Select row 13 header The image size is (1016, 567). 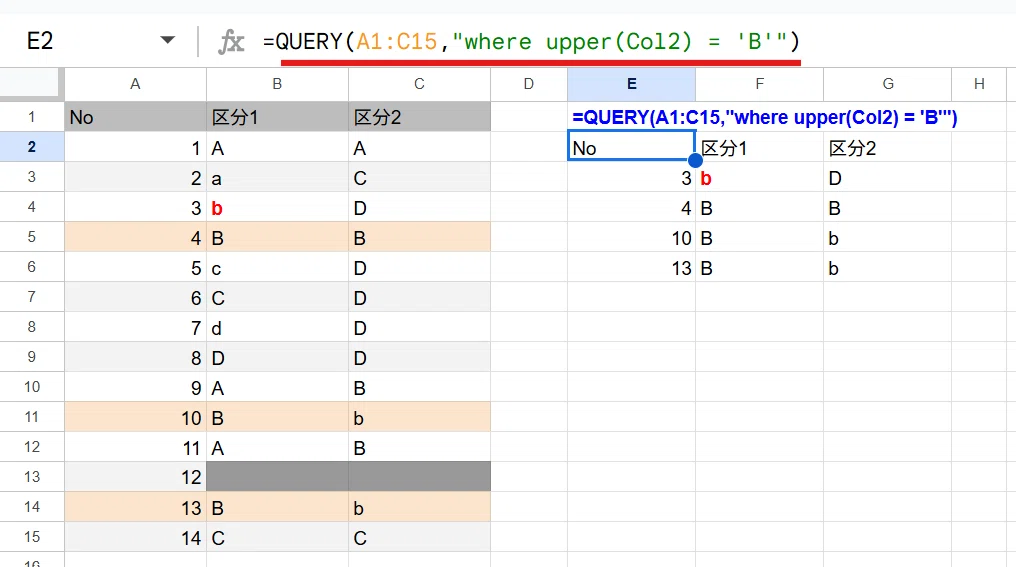click(x=32, y=477)
